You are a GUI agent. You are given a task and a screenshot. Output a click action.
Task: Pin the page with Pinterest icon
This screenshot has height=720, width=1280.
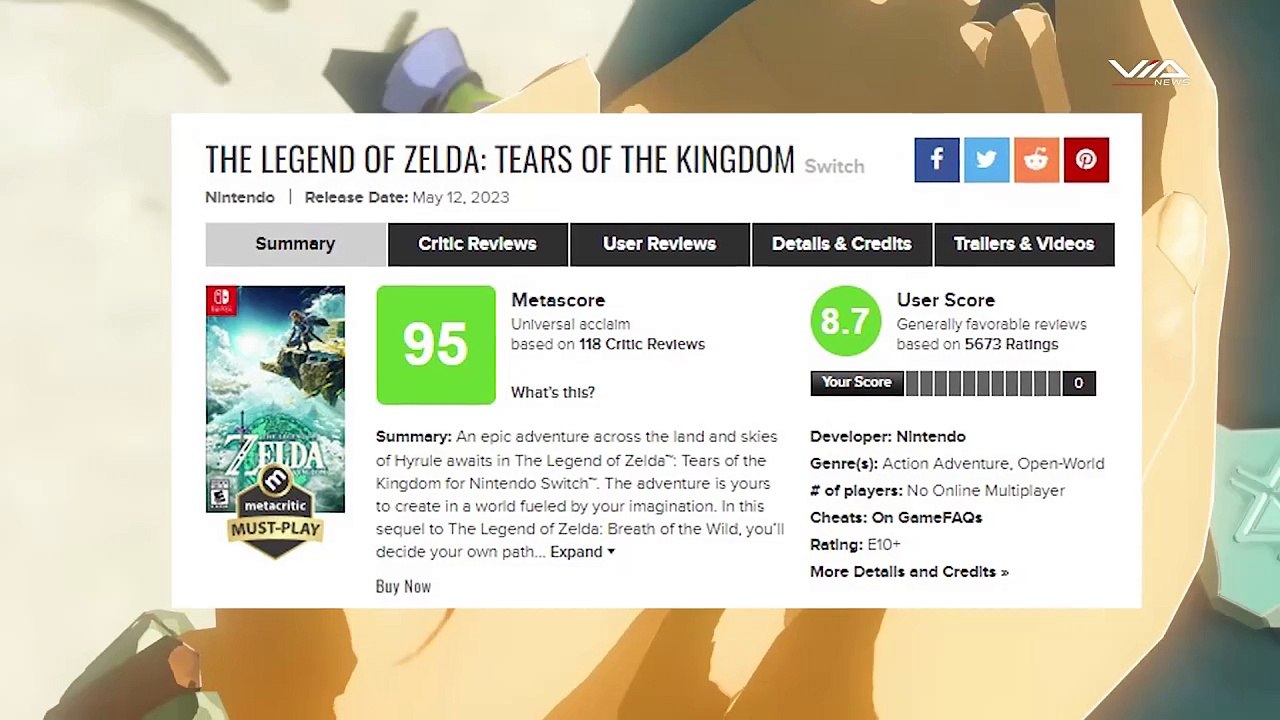1086,160
